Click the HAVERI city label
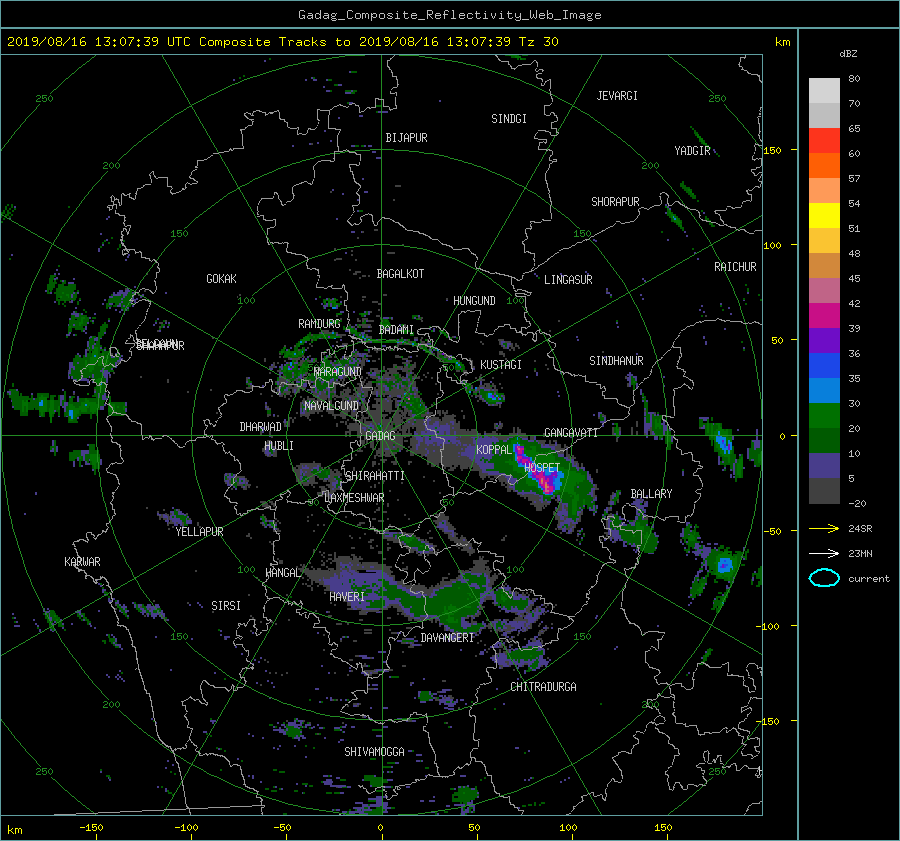This screenshot has height=841, width=900. tap(347, 597)
